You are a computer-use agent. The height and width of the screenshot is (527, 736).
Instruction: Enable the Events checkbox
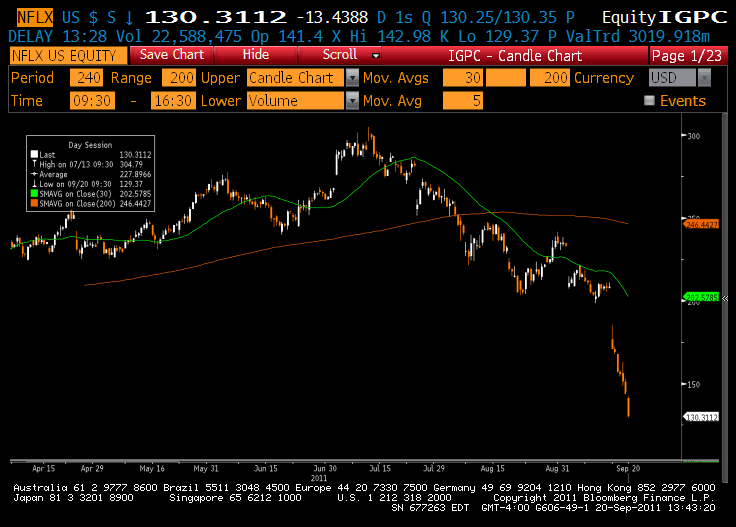pos(649,100)
